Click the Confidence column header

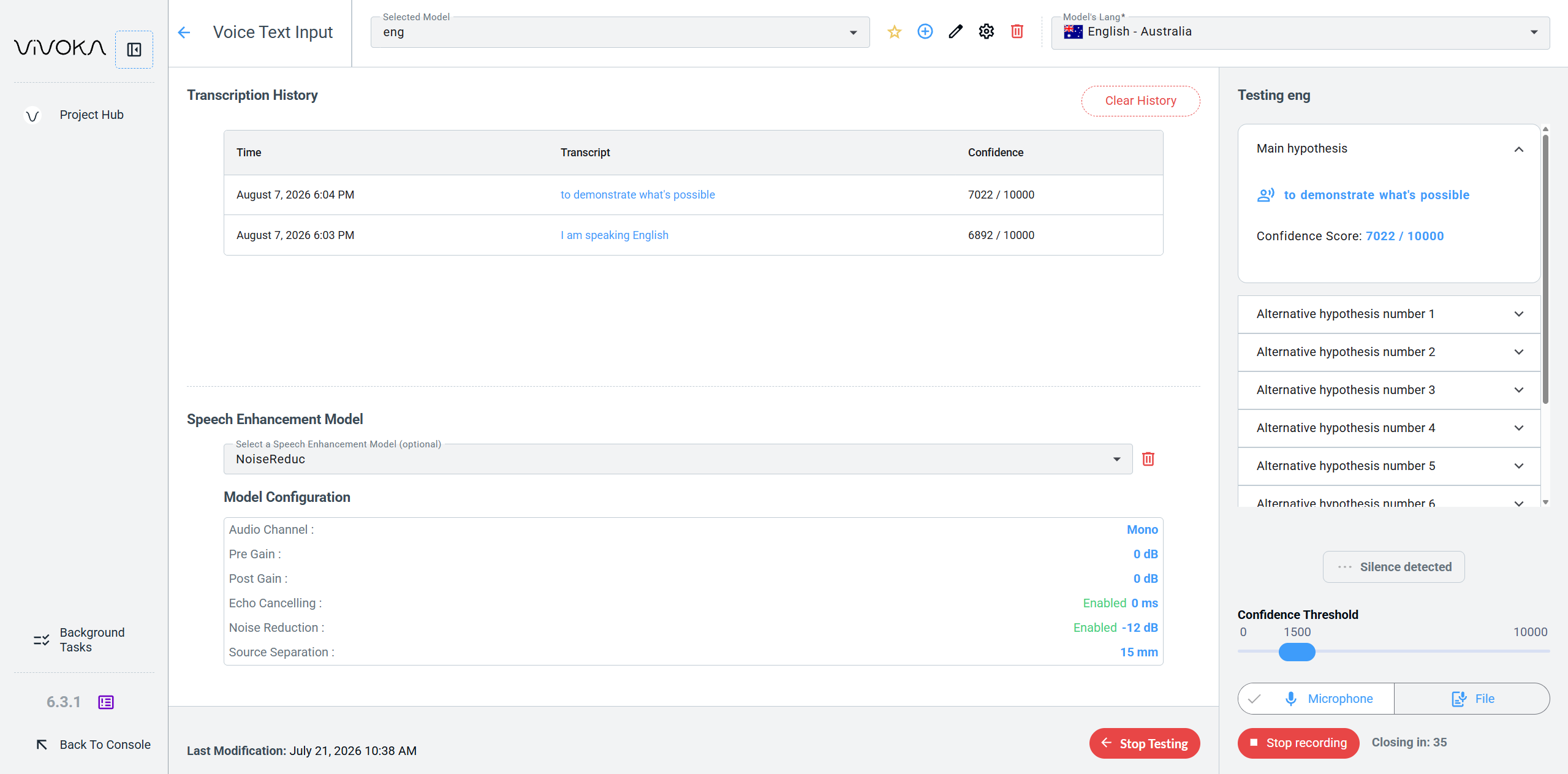pos(996,153)
